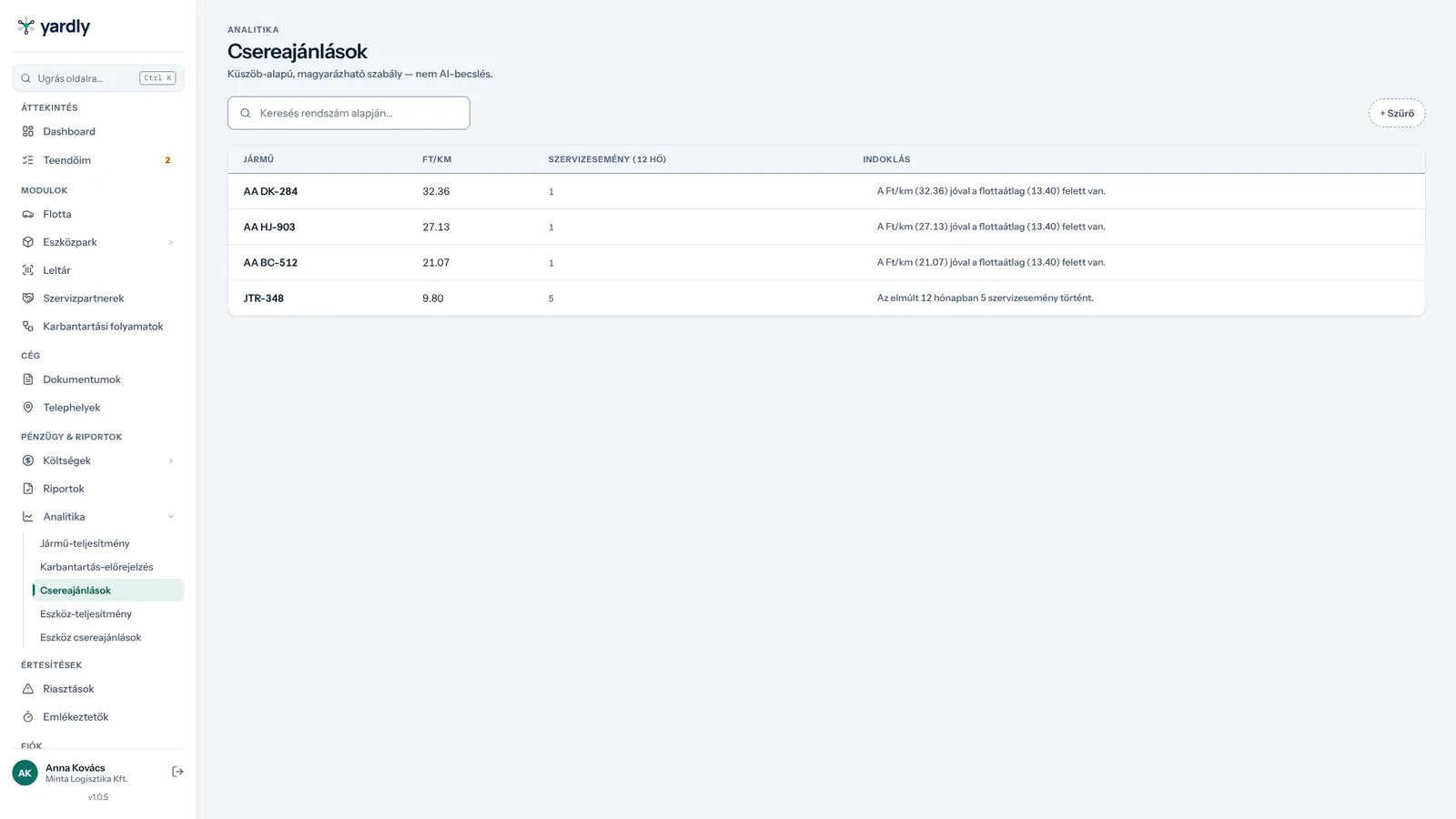Open Eszköz-teljesítmény page
1456x819 pixels.
[x=107, y=614]
